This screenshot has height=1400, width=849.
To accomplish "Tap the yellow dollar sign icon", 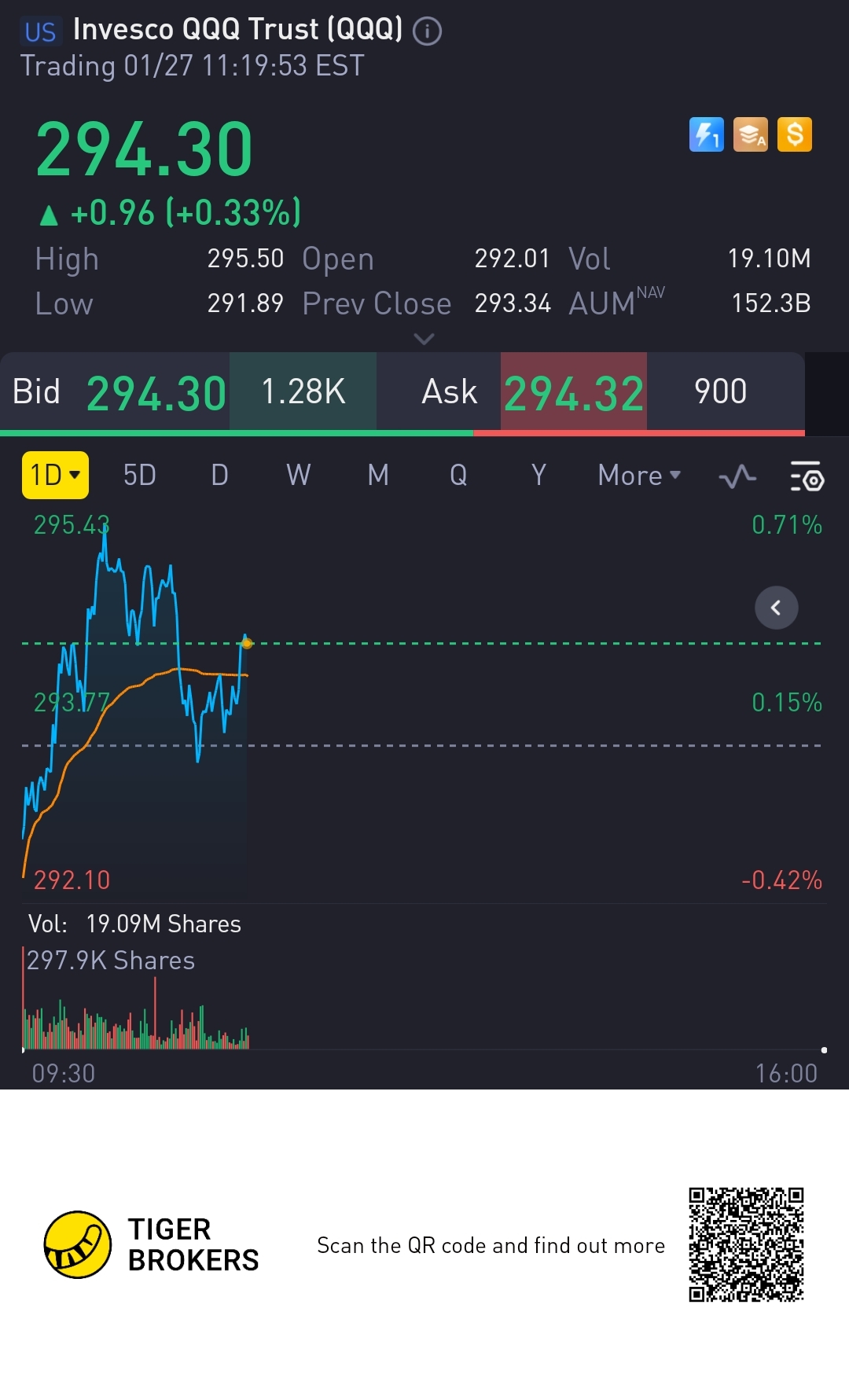I will point(794,134).
